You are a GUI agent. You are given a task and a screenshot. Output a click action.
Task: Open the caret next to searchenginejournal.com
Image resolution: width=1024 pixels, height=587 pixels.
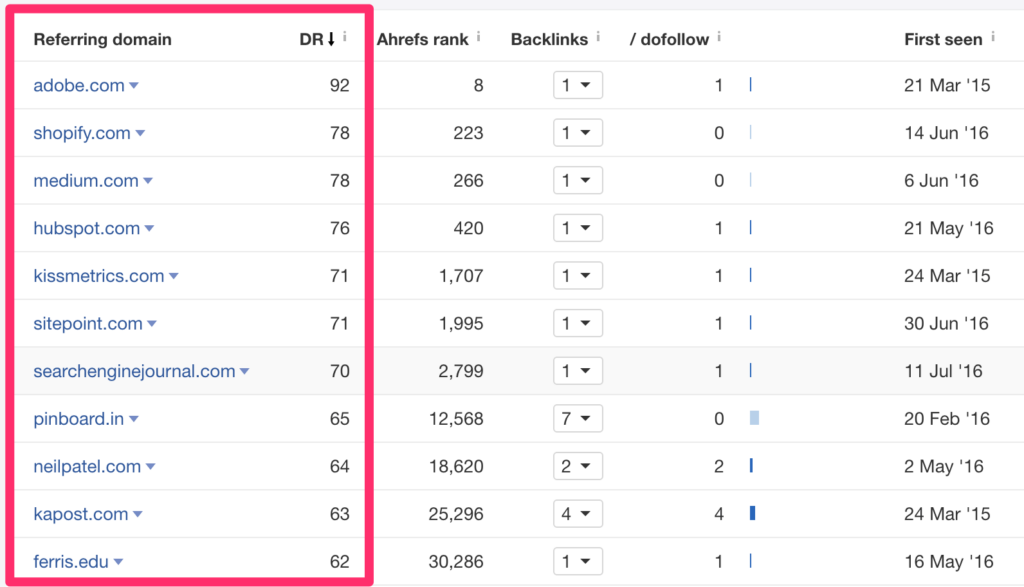coord(245,372)
